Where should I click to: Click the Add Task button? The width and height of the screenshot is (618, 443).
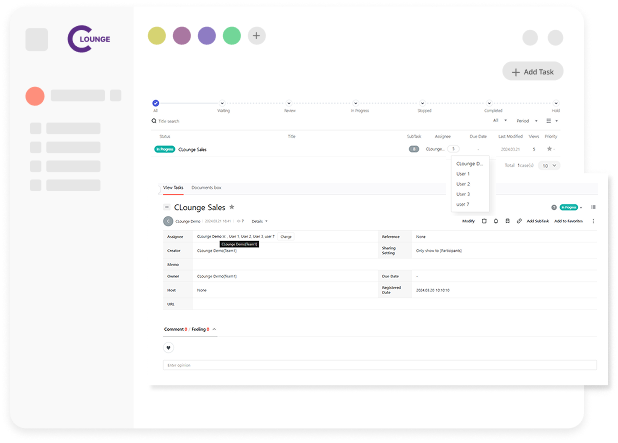point(532,71)
